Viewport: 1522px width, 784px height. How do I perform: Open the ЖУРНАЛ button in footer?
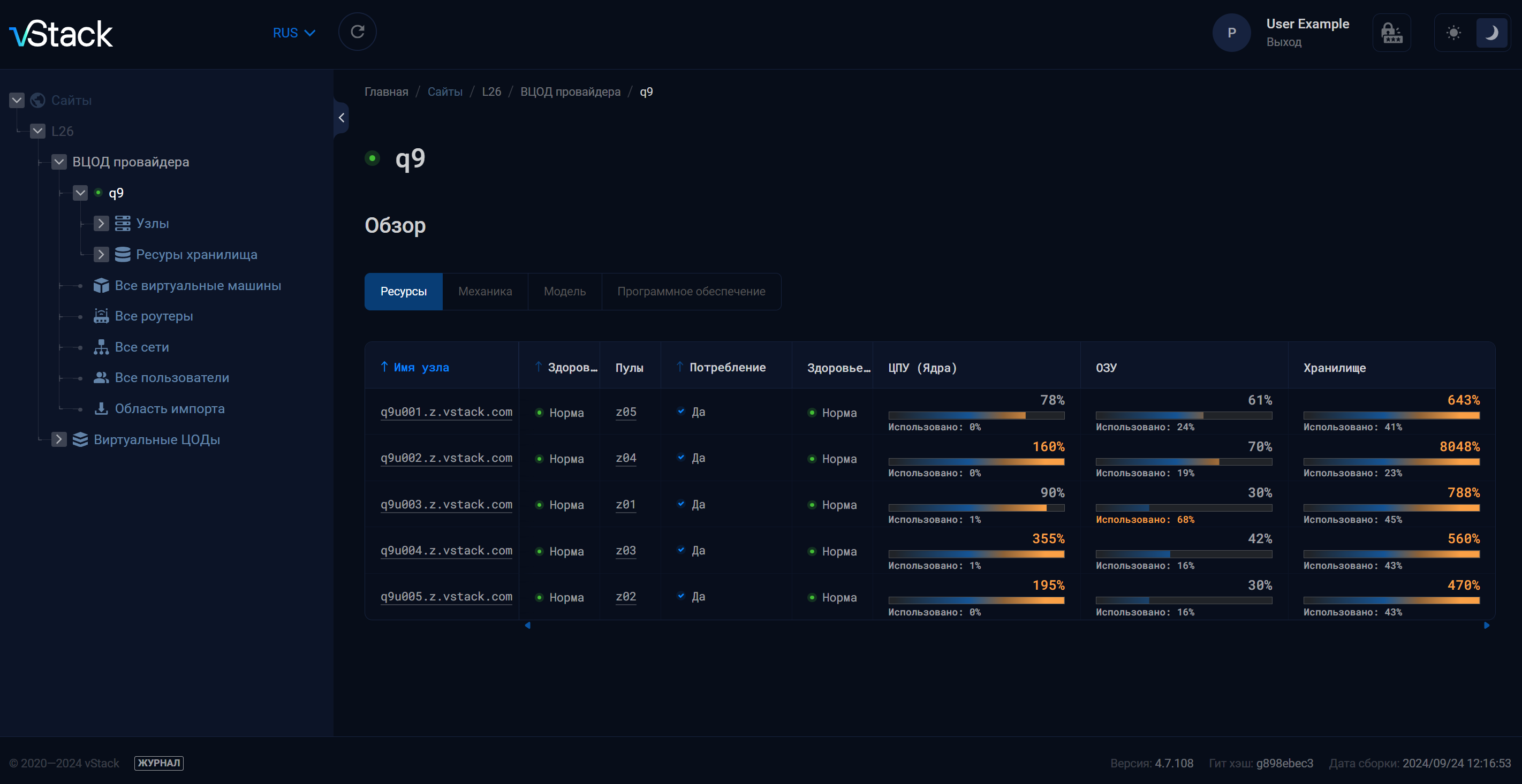click(x=159, y=763)
